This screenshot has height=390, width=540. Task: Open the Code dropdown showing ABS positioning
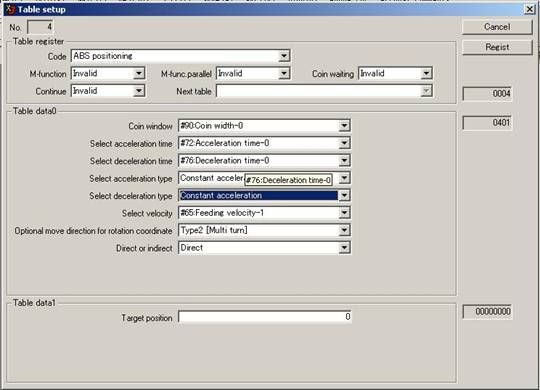click(x=284, y=56)
